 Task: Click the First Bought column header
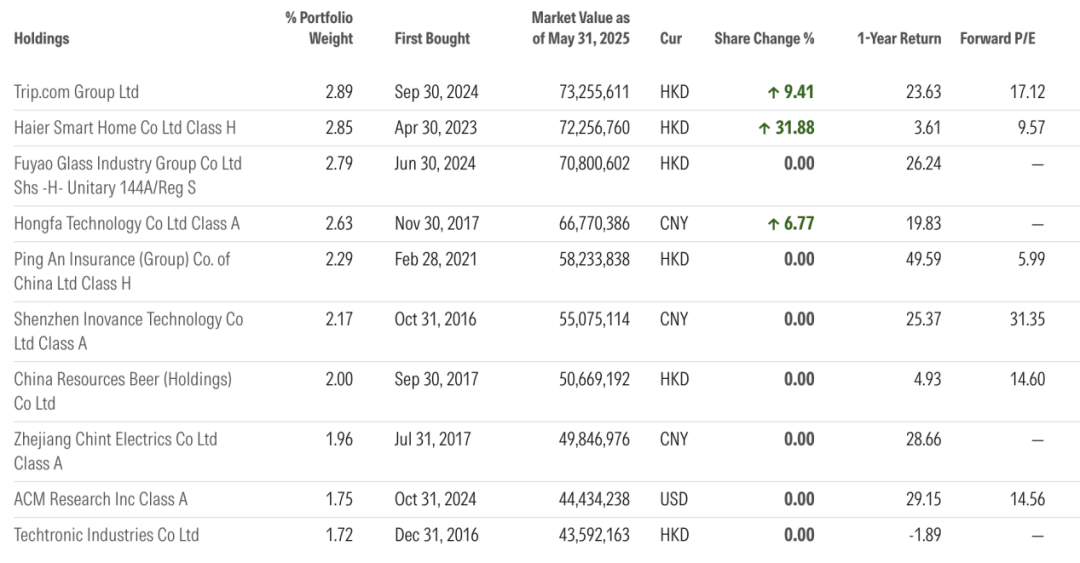[432, 39]
